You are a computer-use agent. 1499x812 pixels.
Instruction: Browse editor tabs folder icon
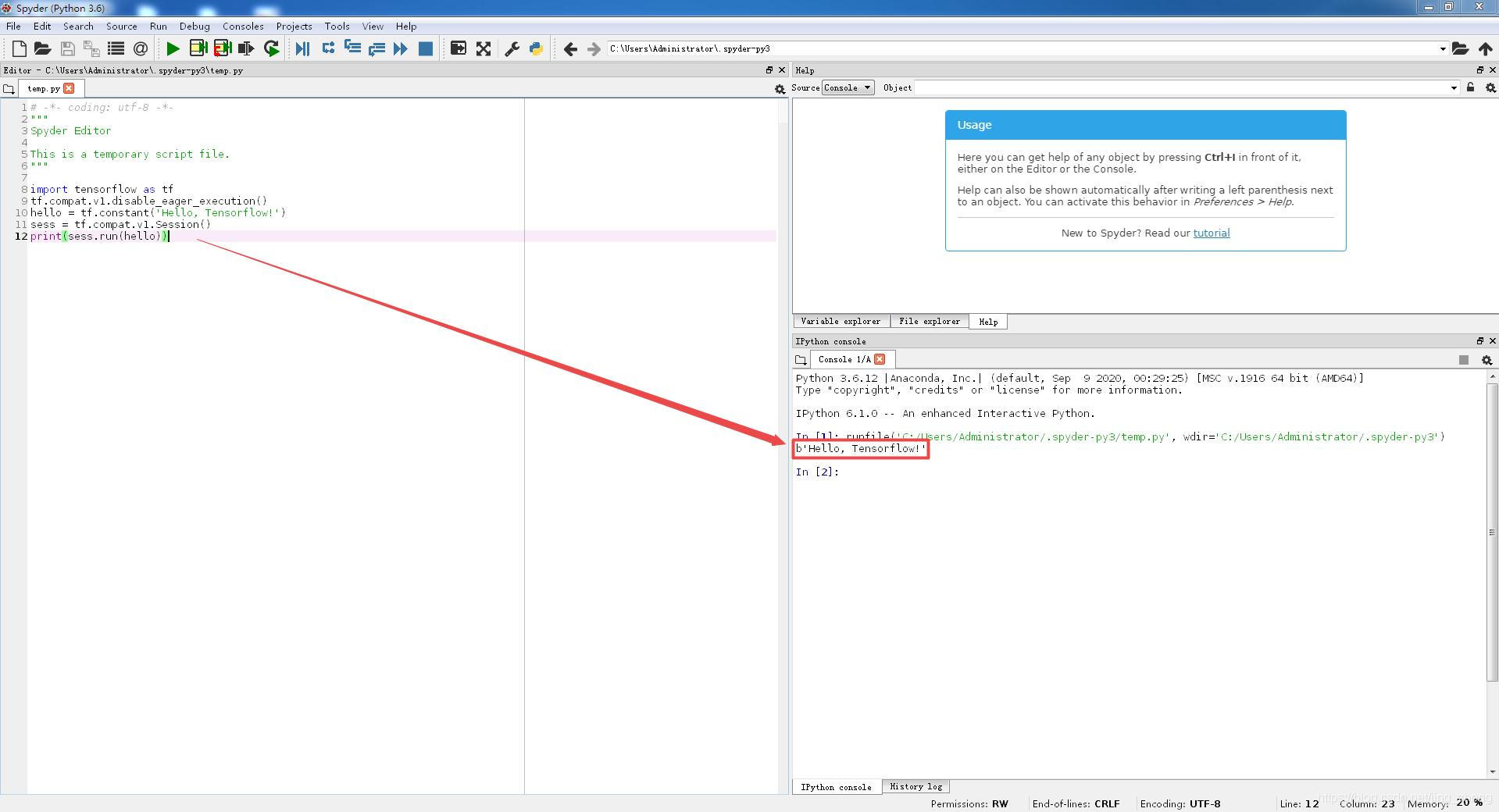(x=9, y=89)
